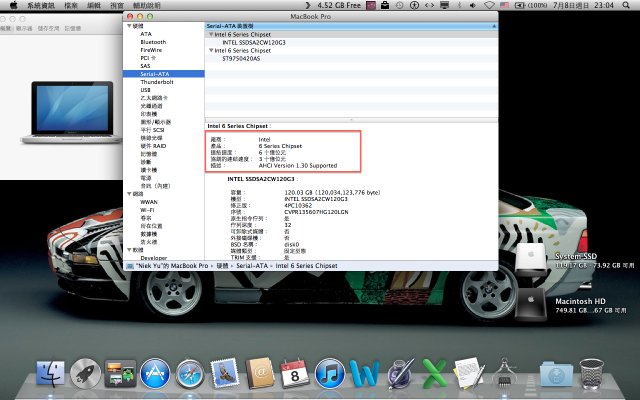This screenshot has width=640, height=400.
Task: Click 儲存空間 tab in background window
Action: point(48,28)
